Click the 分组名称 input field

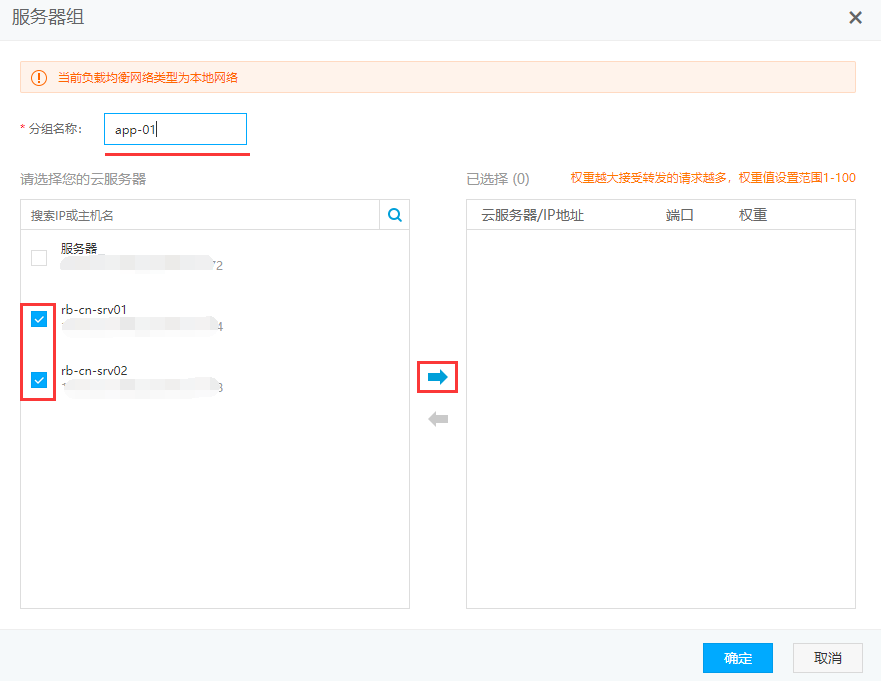click(175, 129)
